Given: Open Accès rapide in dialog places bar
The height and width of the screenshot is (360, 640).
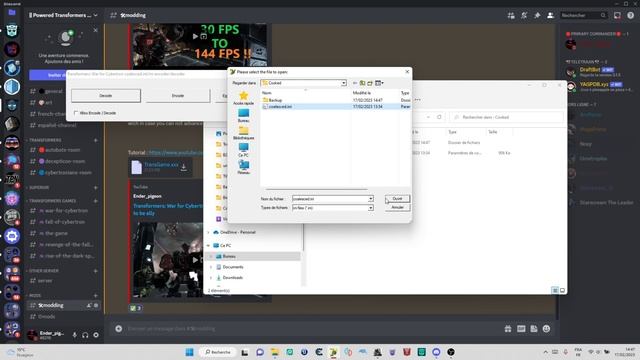Looking at the screenshot, I should pyautogui.click(x=243, y=98).
